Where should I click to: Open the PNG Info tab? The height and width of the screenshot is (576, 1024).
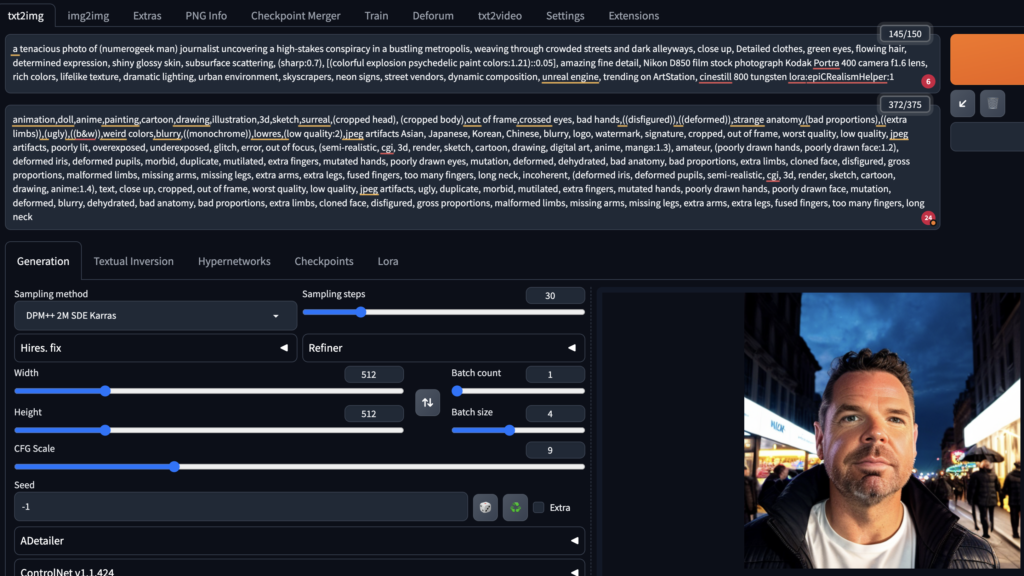pos(206,16)
